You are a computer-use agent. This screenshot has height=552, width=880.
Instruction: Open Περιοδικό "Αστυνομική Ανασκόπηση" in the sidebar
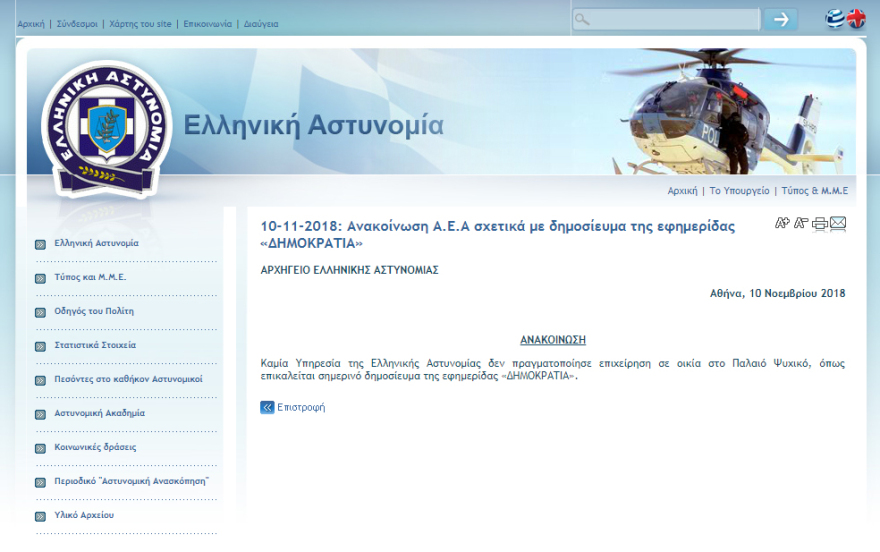click(131, 481)
